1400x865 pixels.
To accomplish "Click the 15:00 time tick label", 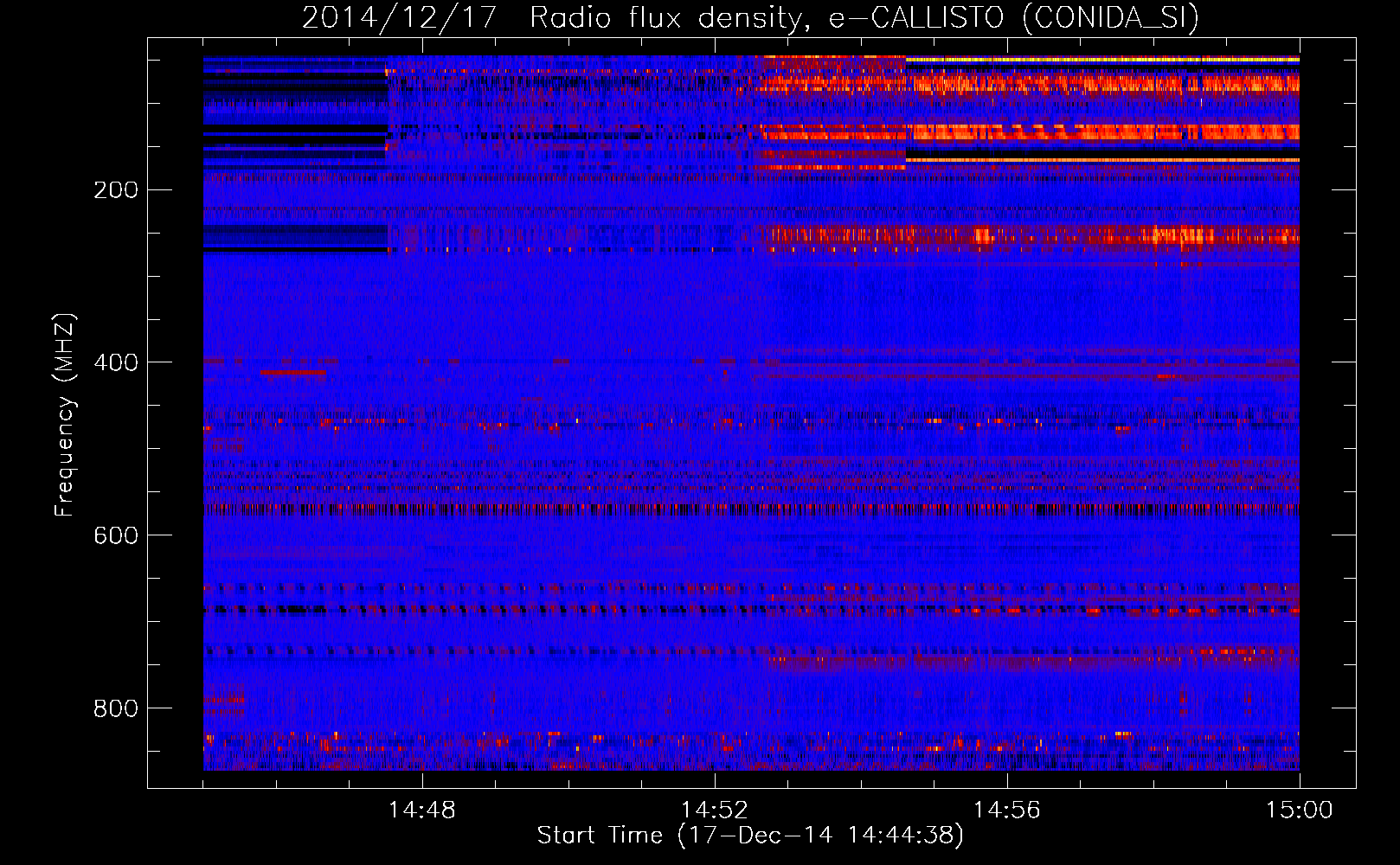I will pos(1300,810).
